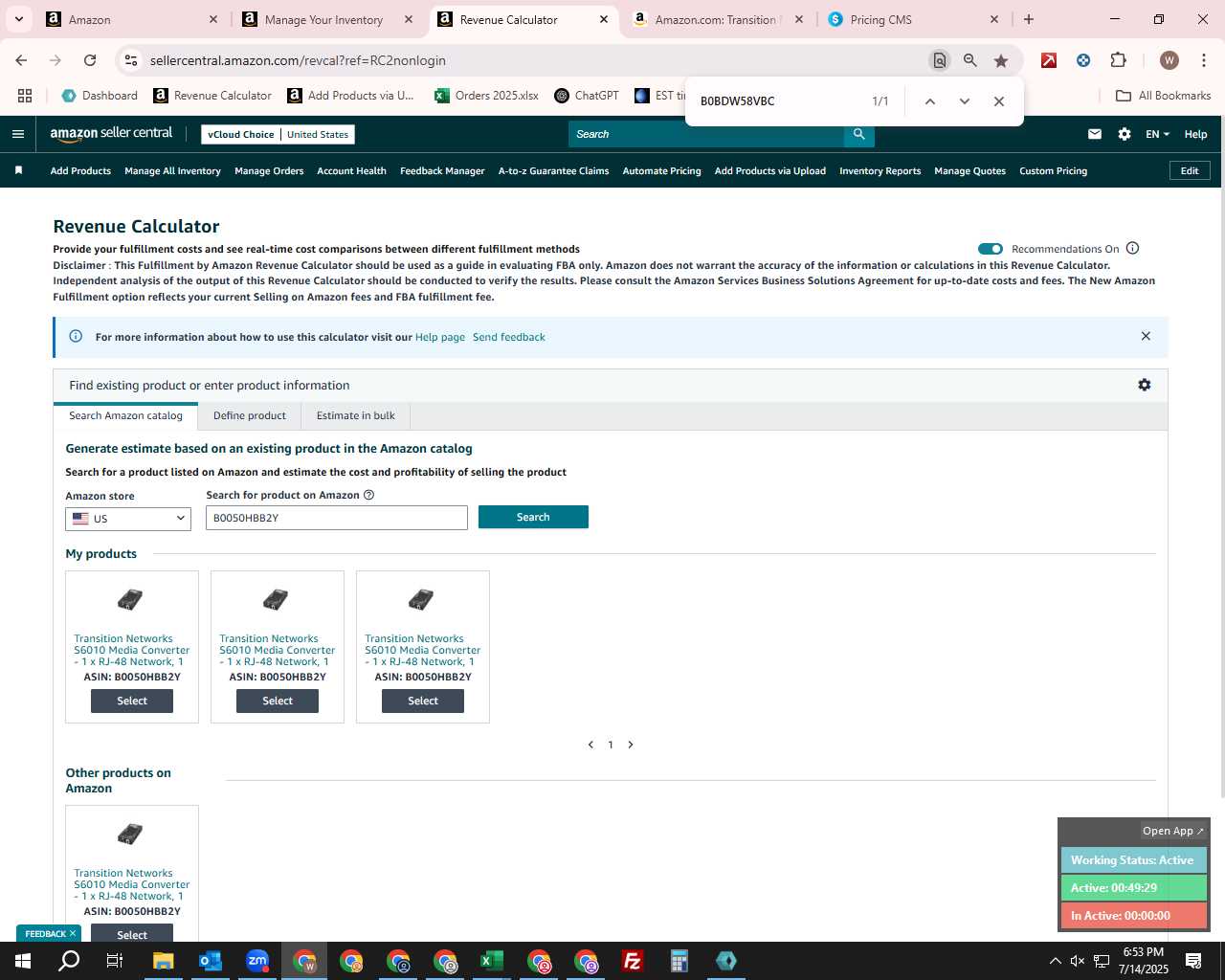Image resolution: width=1225 pixels, height=980 pixels.
Task: Click the bookmark flag icon in navigation bar
Action: point(18,170)
